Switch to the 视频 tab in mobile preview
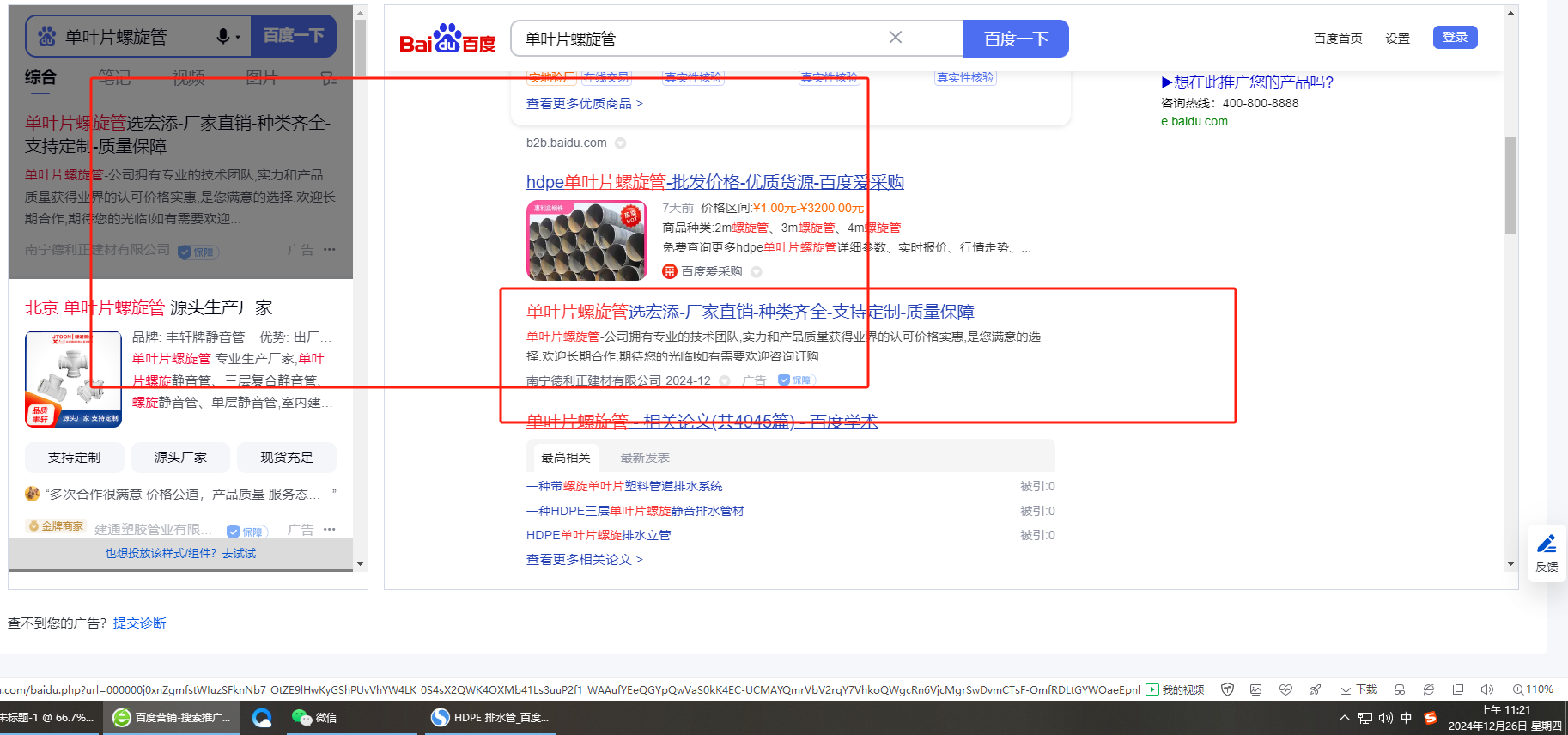Screen dimensions: 1568x735 click(x=188, y=78)
